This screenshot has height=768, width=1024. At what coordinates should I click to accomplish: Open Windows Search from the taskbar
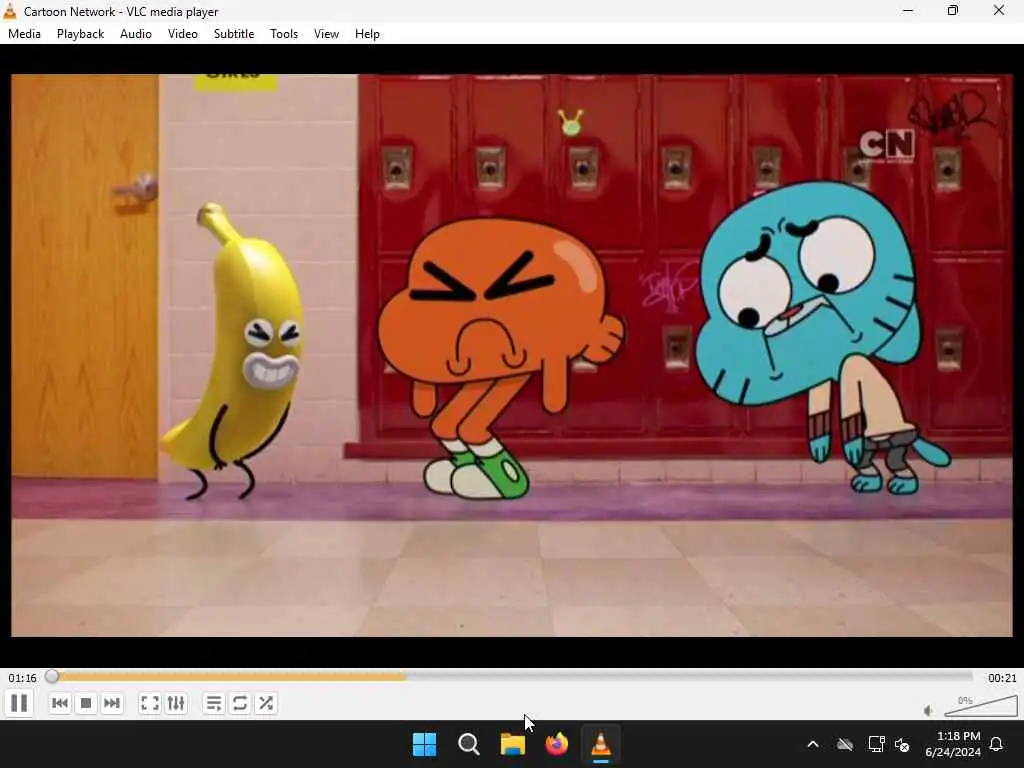coord(468,744)
